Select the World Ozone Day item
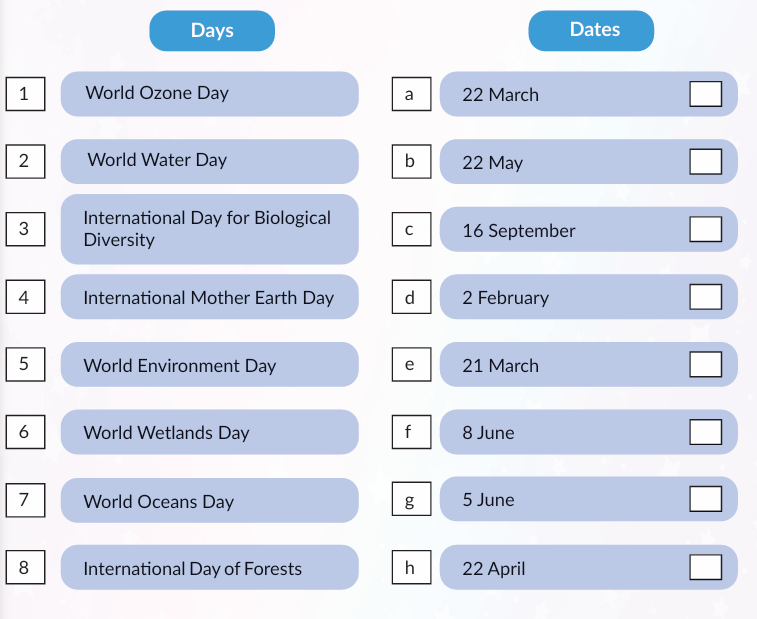Image resolution: width=757 pixels, height=619 pixels. [x=209, y=94]
